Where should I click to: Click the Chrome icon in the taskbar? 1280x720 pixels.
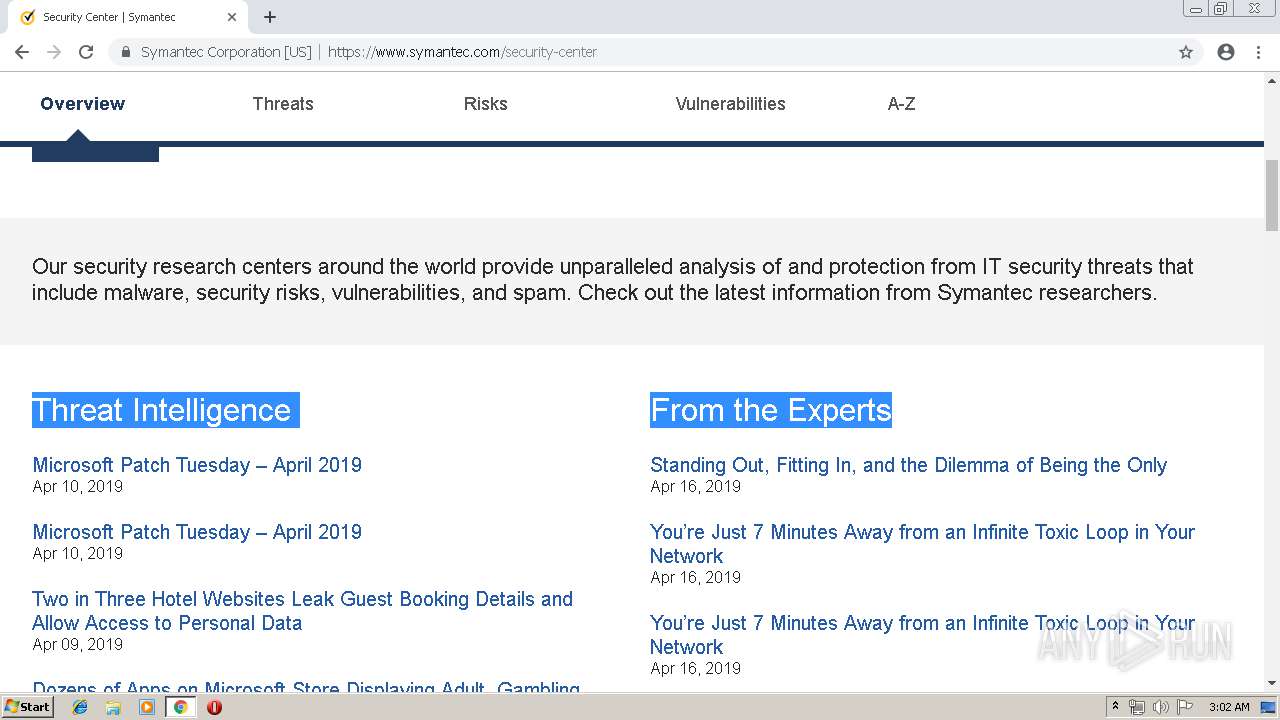[180, 707]
